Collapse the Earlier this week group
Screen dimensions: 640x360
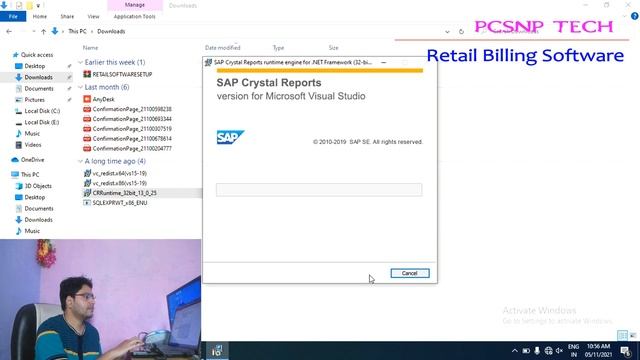click(x=80, y=62)
